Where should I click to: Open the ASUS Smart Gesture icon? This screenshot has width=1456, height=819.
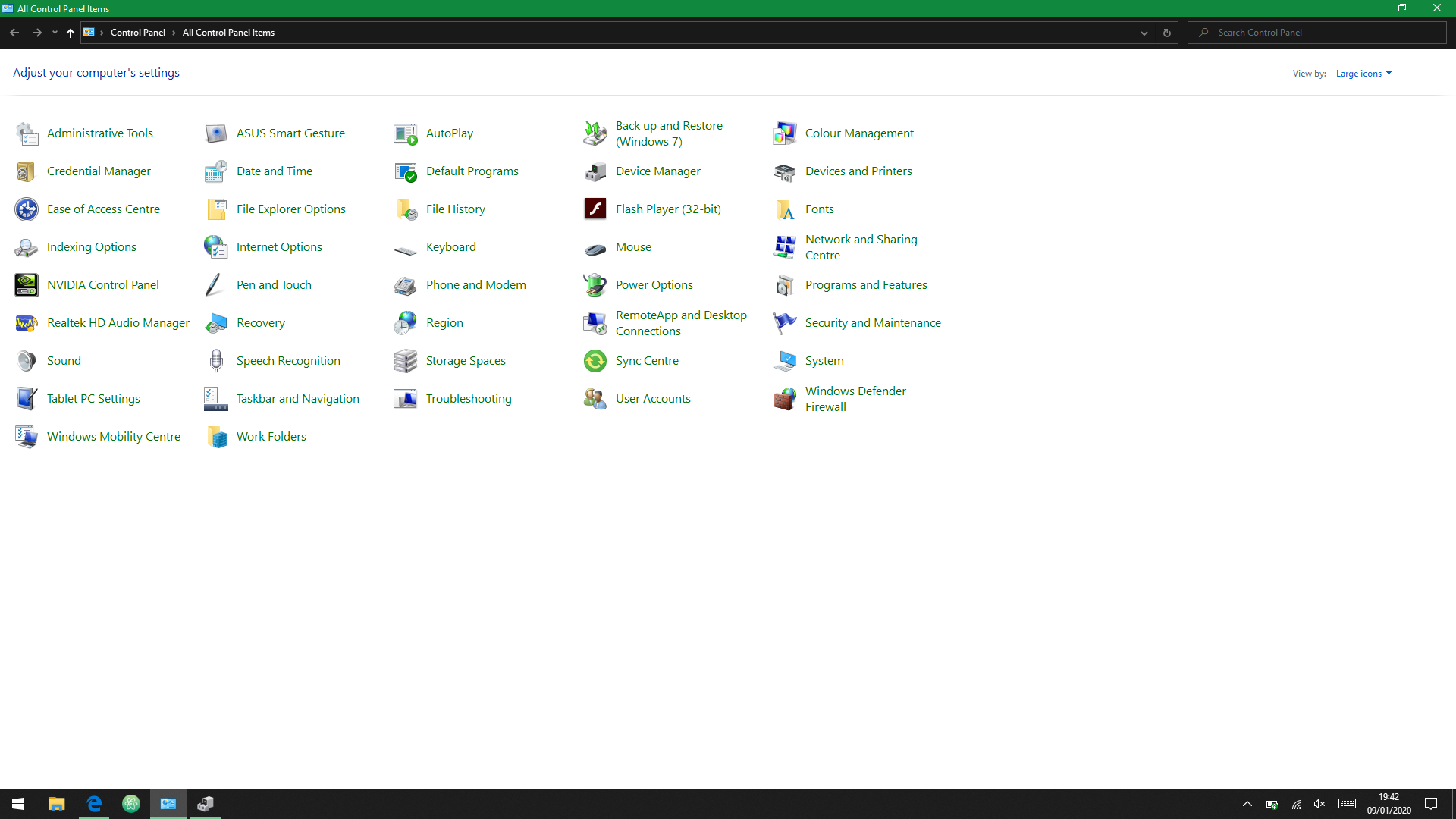click(216, 133)
